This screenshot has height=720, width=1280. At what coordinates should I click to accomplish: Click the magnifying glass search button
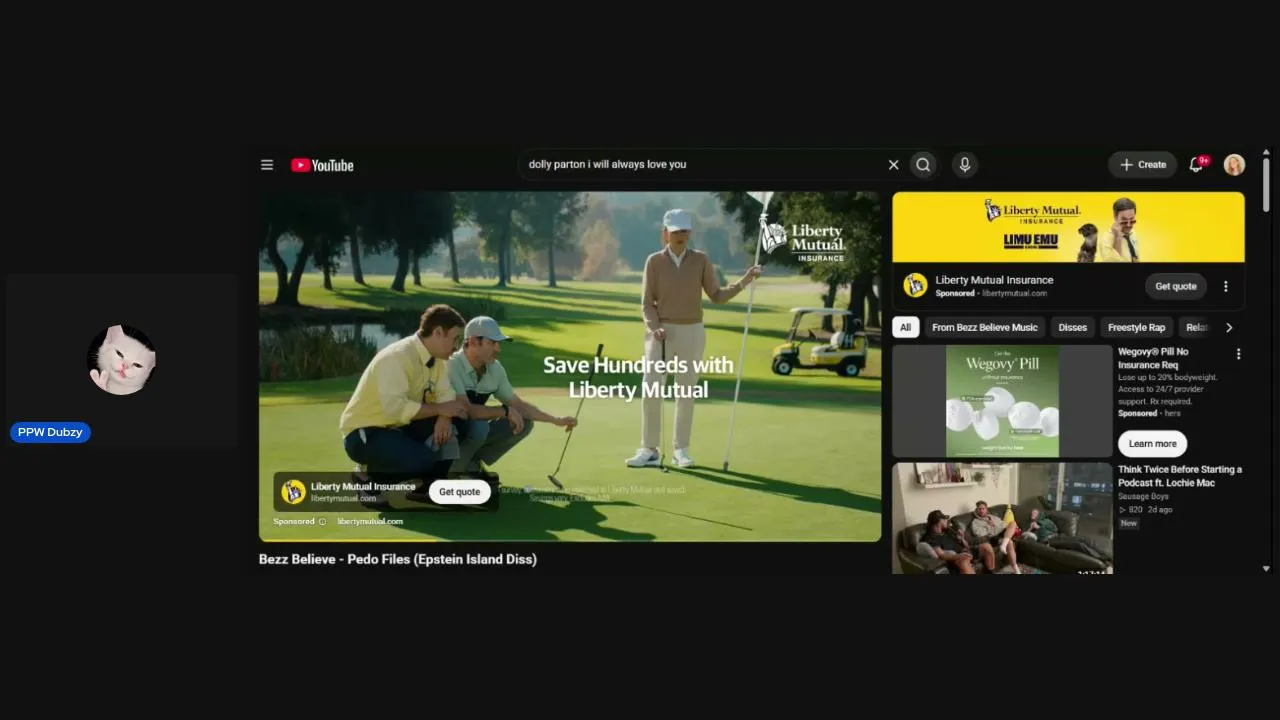923,165
